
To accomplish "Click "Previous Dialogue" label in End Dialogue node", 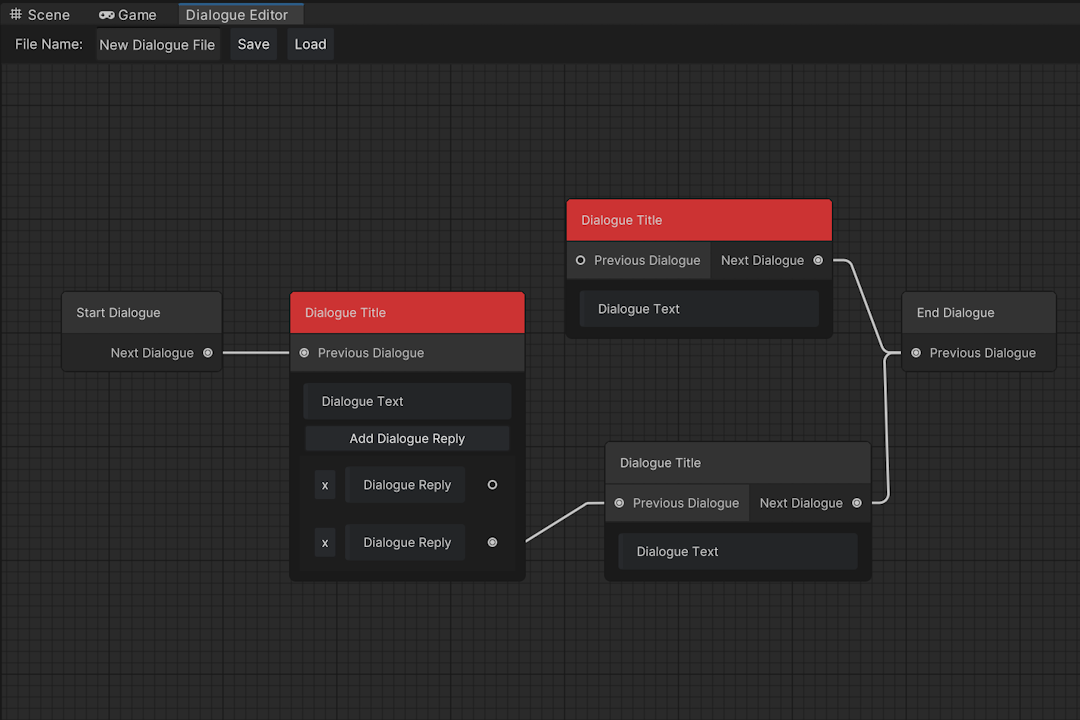I will point(983,353).
